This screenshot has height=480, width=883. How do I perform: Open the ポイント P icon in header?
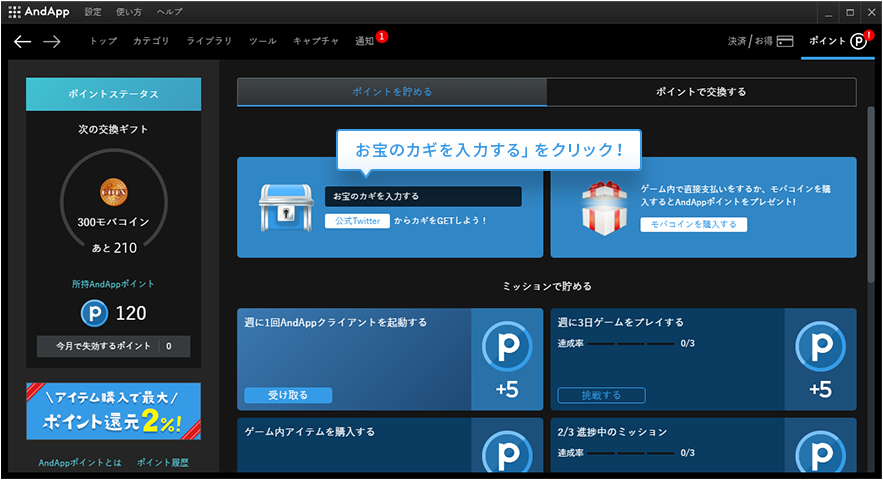click(x=858, y=42)
